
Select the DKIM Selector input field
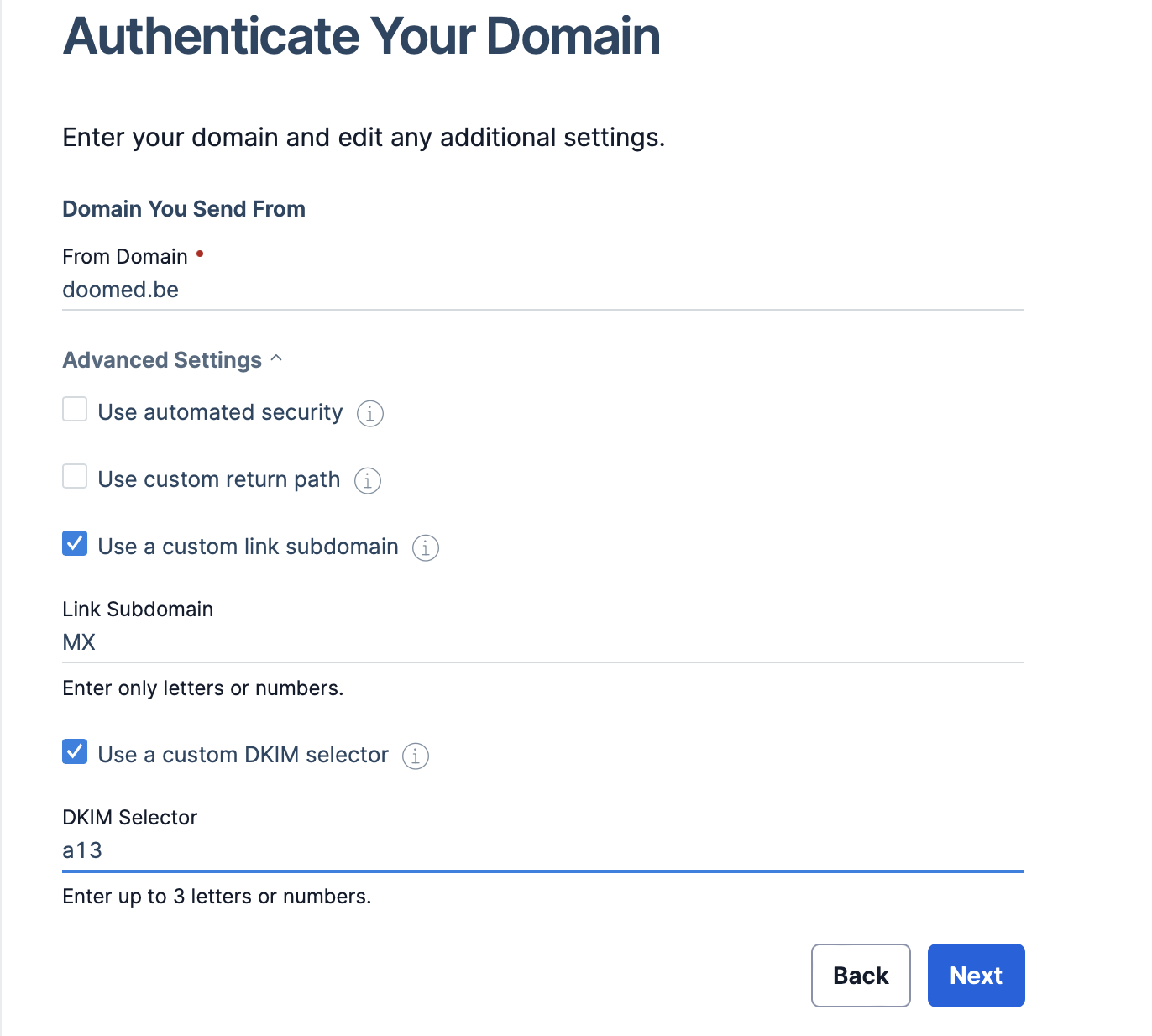(542, 851)
